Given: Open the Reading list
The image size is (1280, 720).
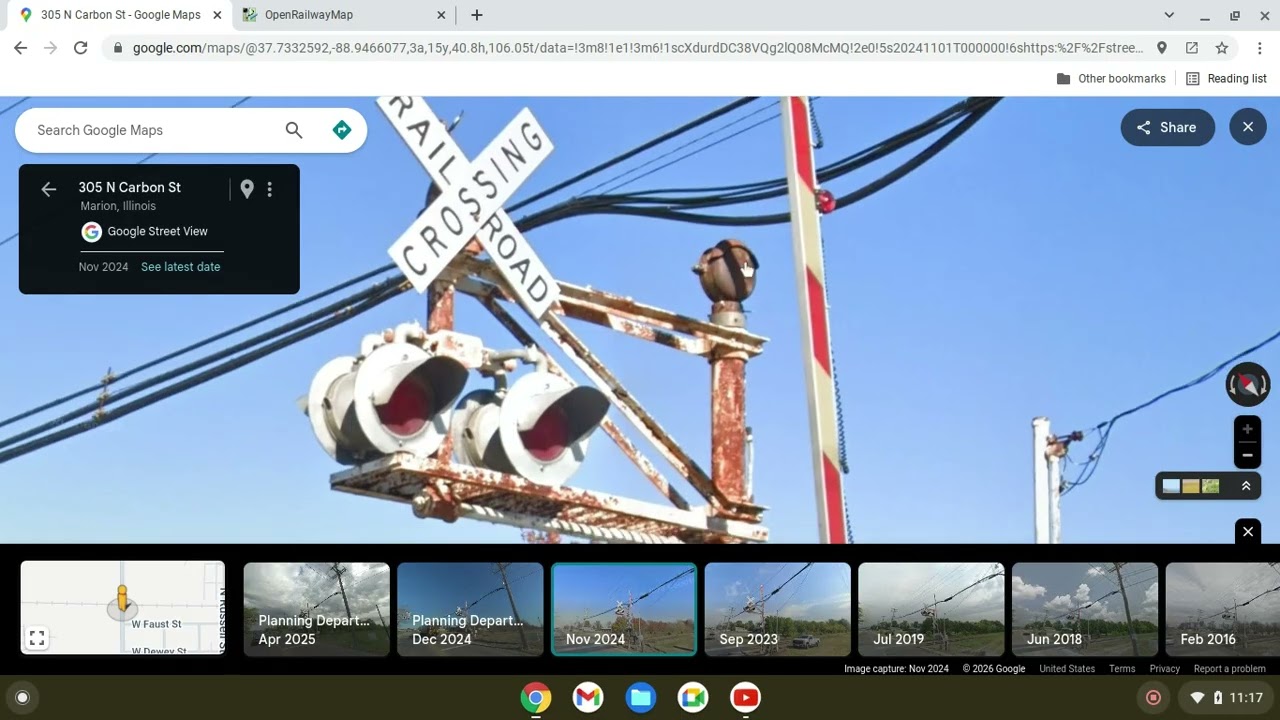Looking at the screenshot, I should click(1226, 79).
